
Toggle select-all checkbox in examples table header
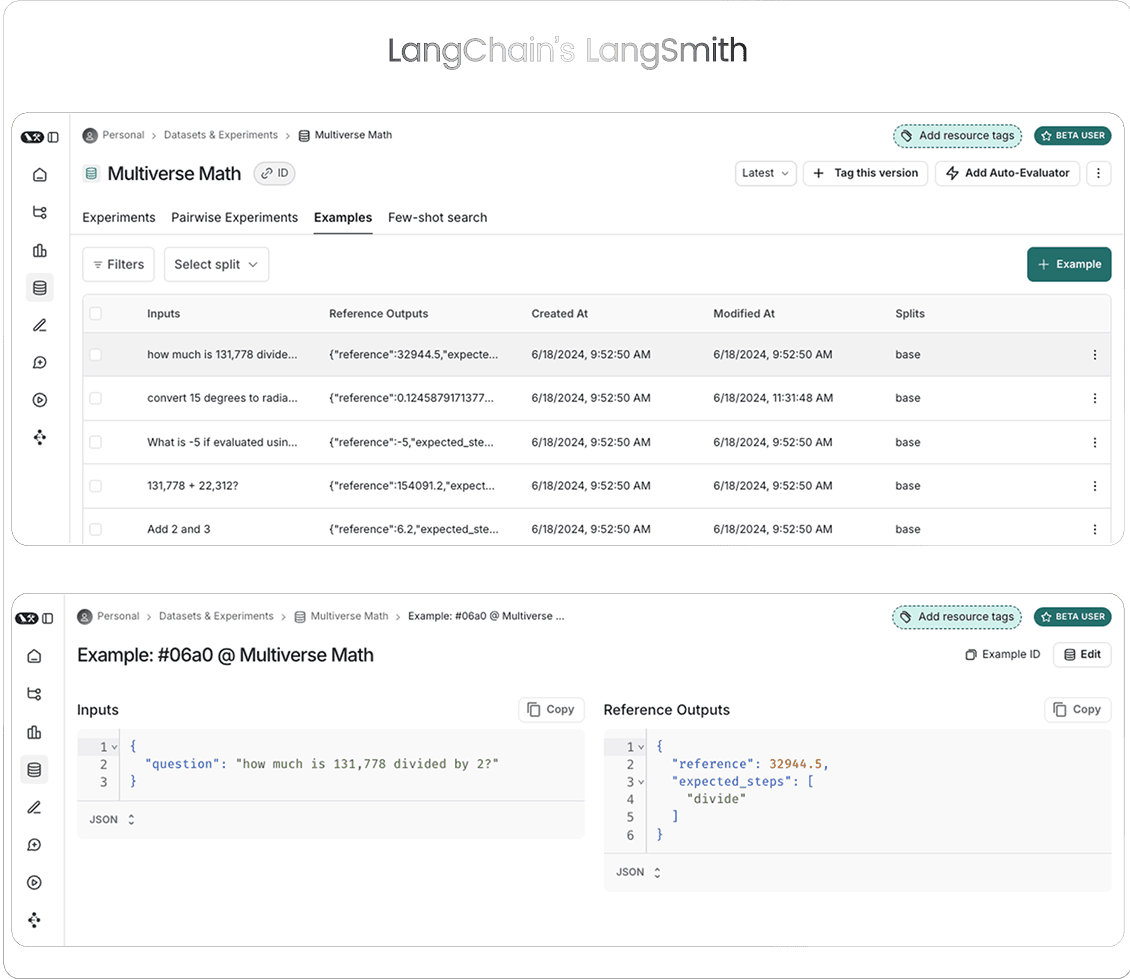click(95, 314)
